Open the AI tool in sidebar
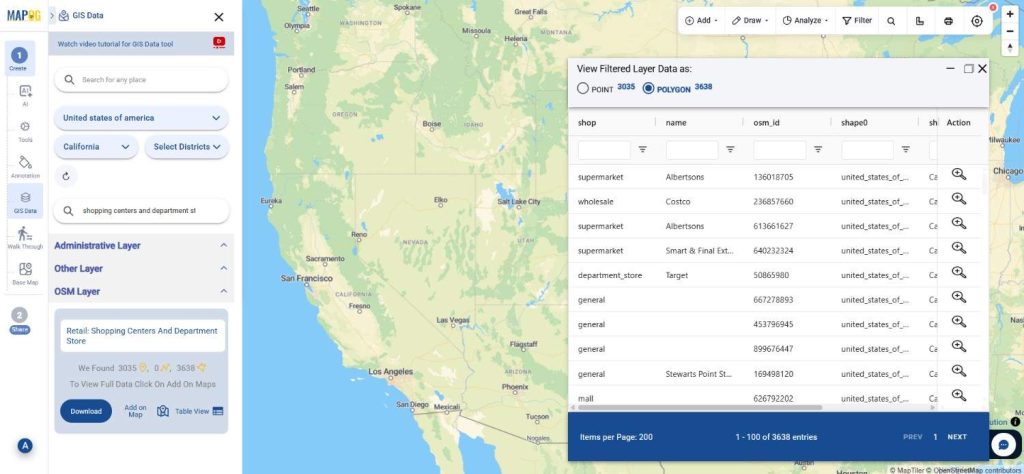The image size is (1024, 474). click(x=25, y=95)
